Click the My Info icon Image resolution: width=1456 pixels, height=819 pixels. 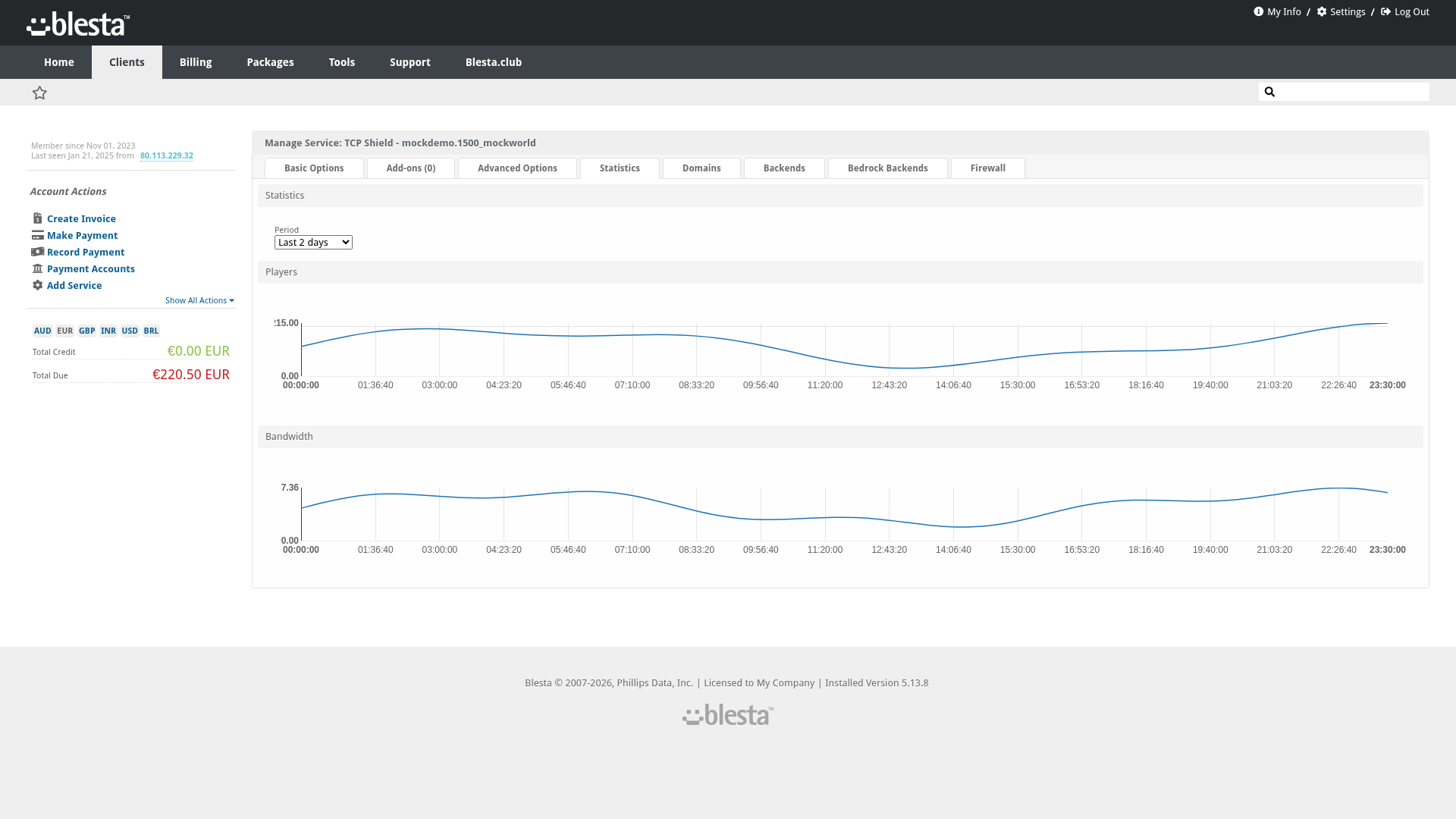click(x=1258, y=11)
